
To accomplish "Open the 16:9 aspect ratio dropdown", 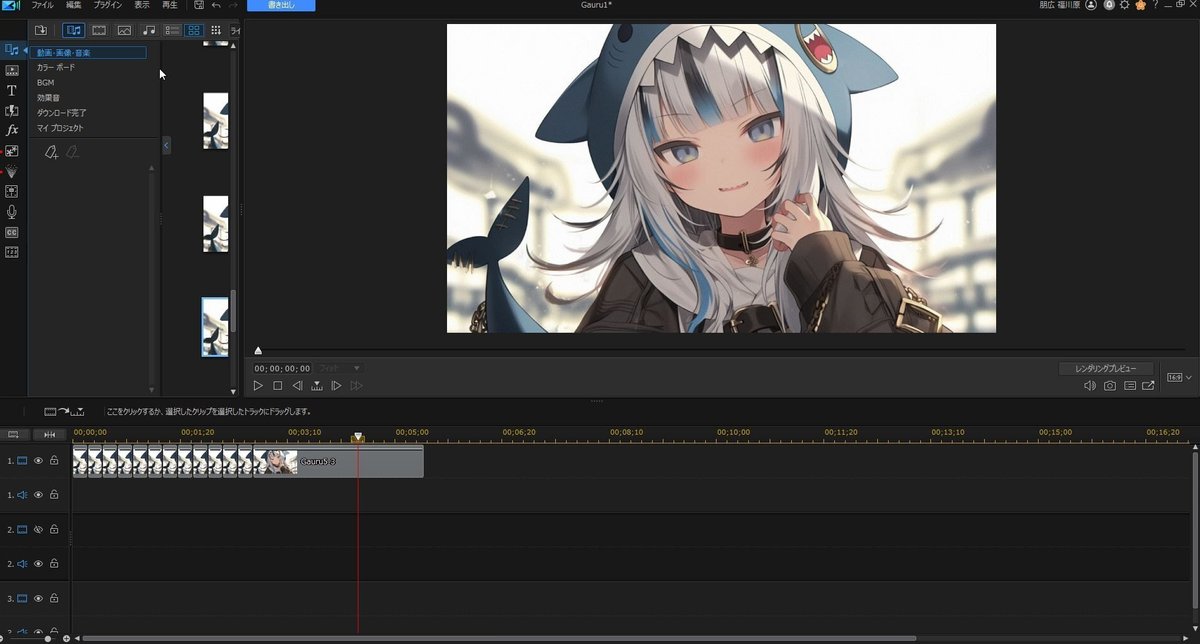I will (1179, 377).
